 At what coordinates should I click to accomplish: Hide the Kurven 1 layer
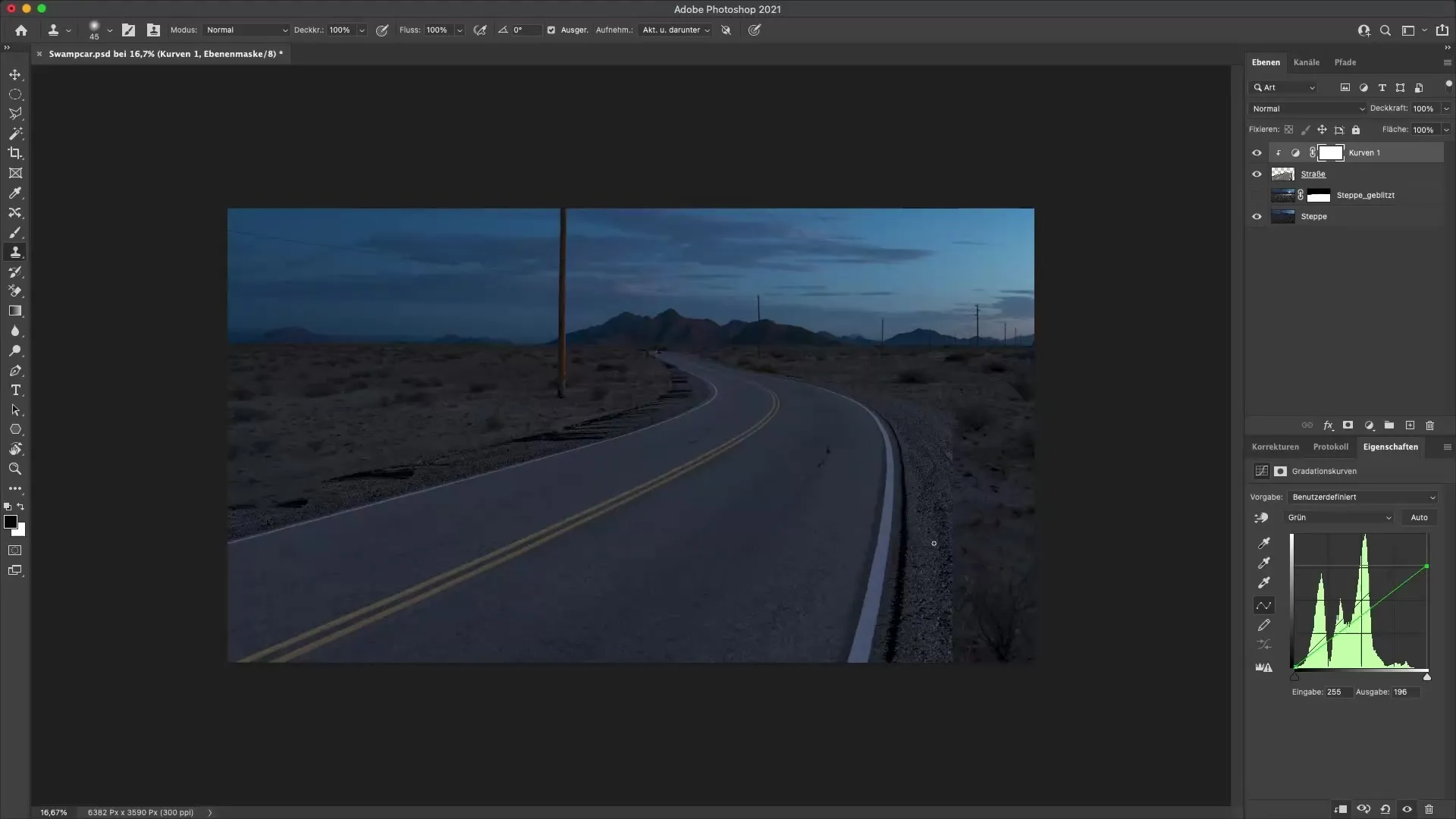1257,153
